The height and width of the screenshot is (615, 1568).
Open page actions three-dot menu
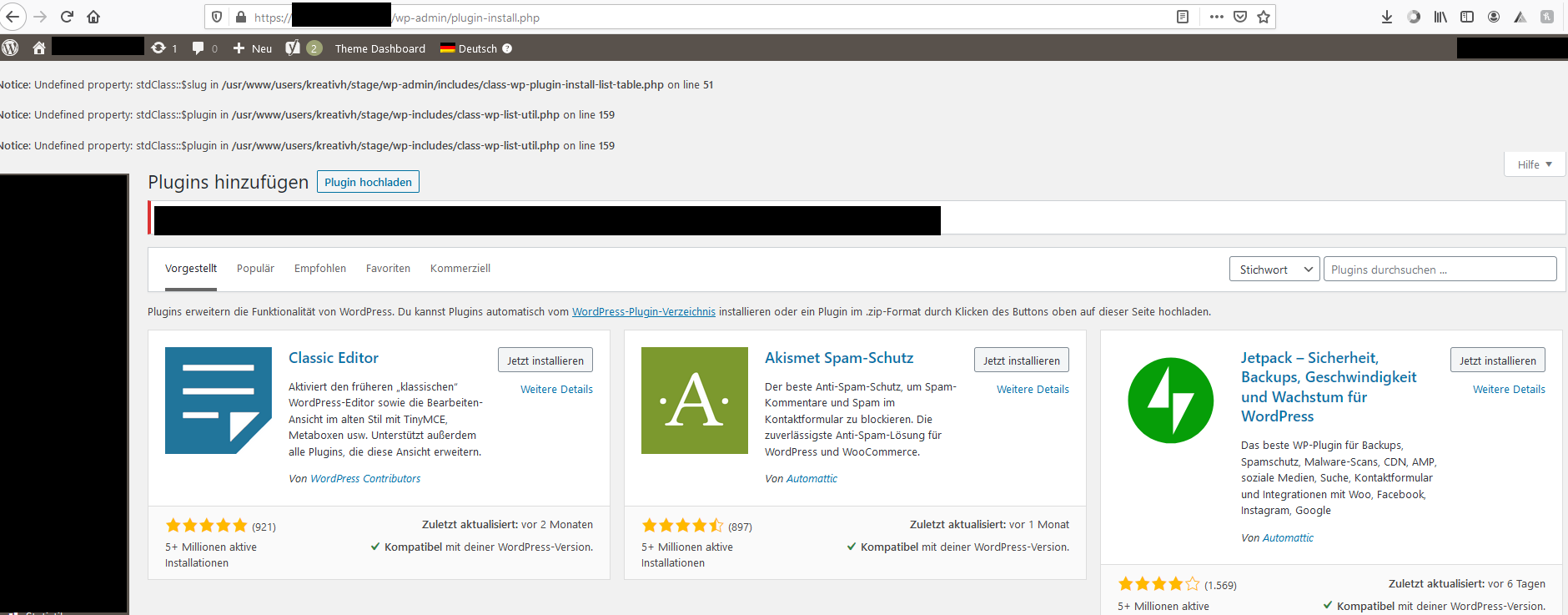(x=1216, y=17)
